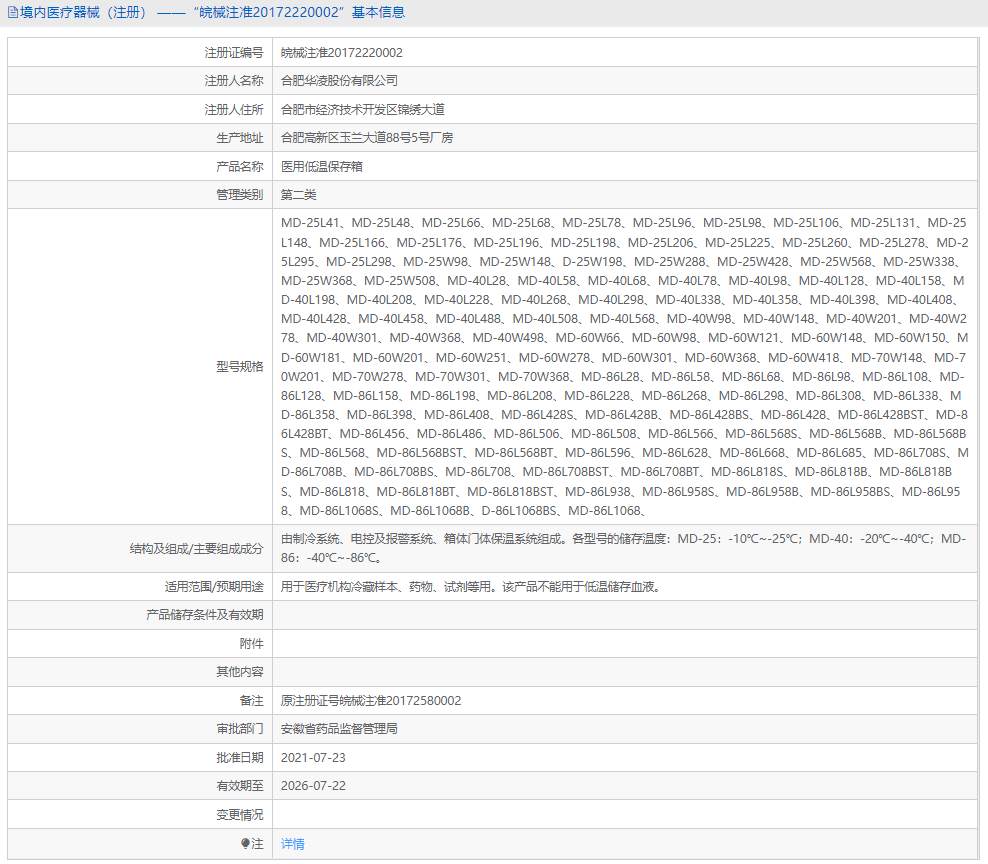988x864 pixels.
Task: Click the 变更情况 label
Action: (x=239, y=815)
